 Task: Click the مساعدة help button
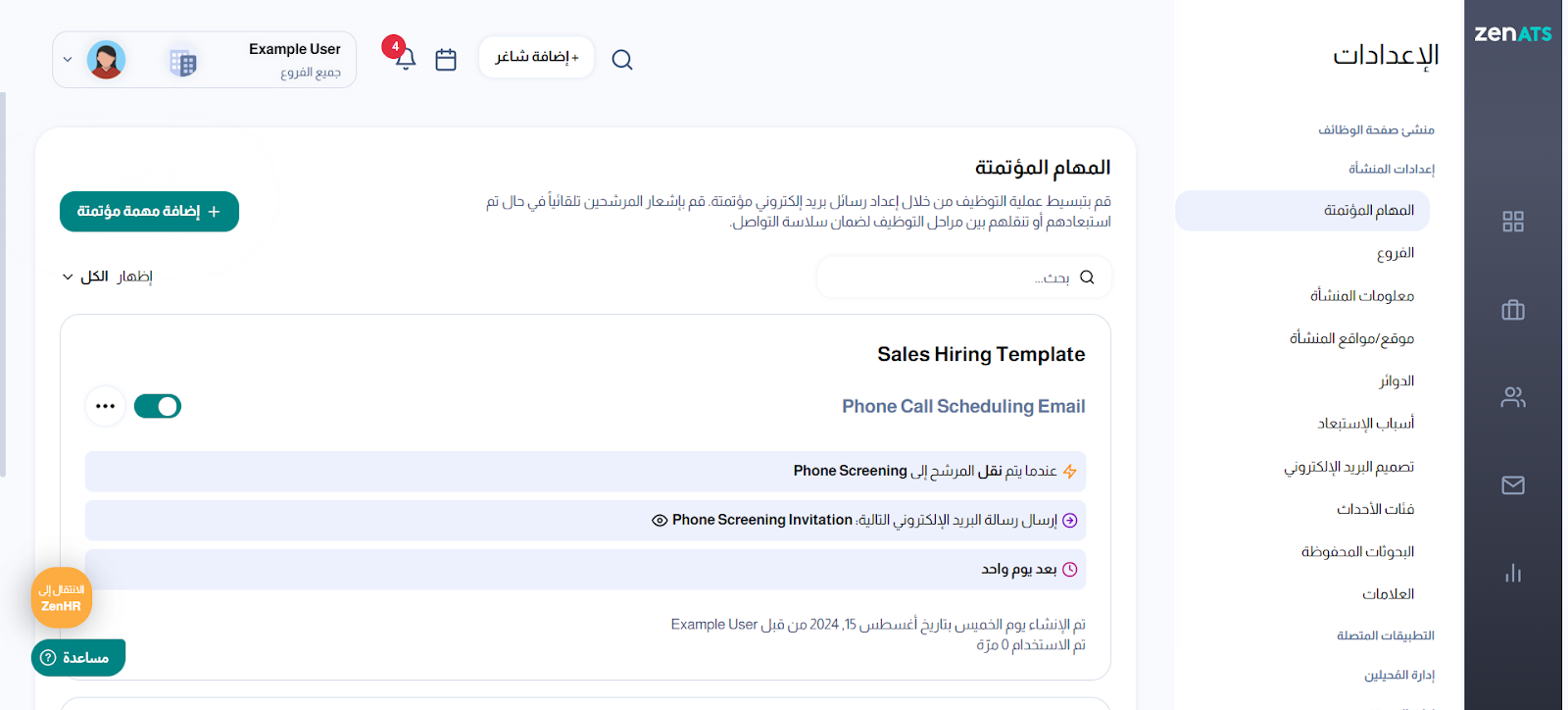pyautogui.click(x=78, y=658)
